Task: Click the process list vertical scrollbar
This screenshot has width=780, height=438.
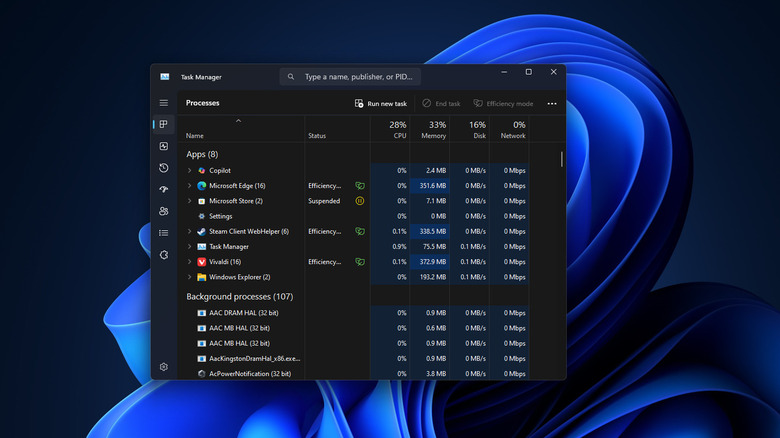Action: [x=561, y=160]
